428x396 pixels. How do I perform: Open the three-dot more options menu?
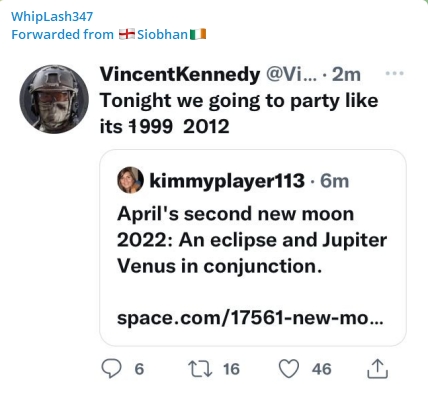pos(394,73)
